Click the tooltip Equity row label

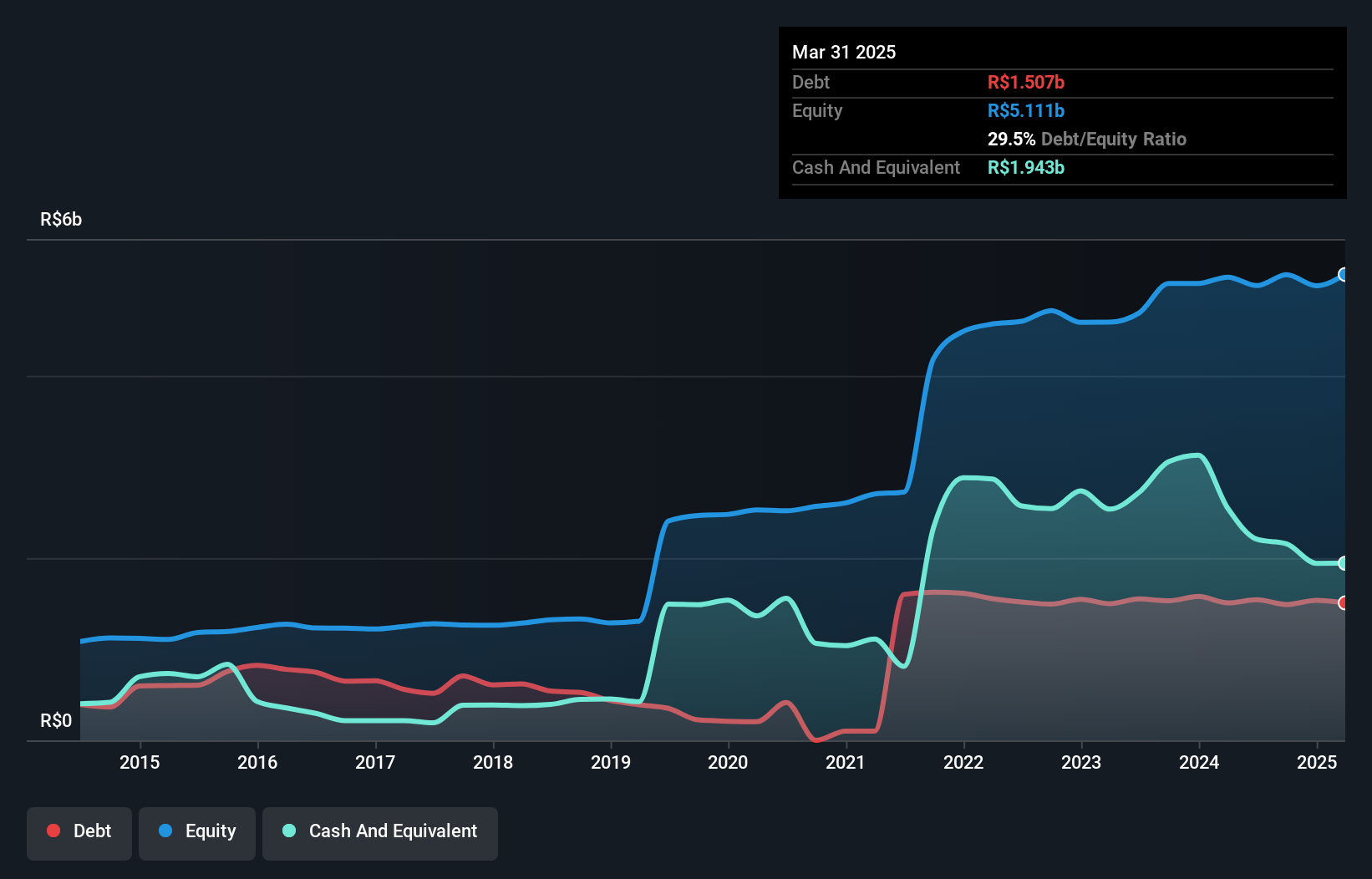(817, 110)
